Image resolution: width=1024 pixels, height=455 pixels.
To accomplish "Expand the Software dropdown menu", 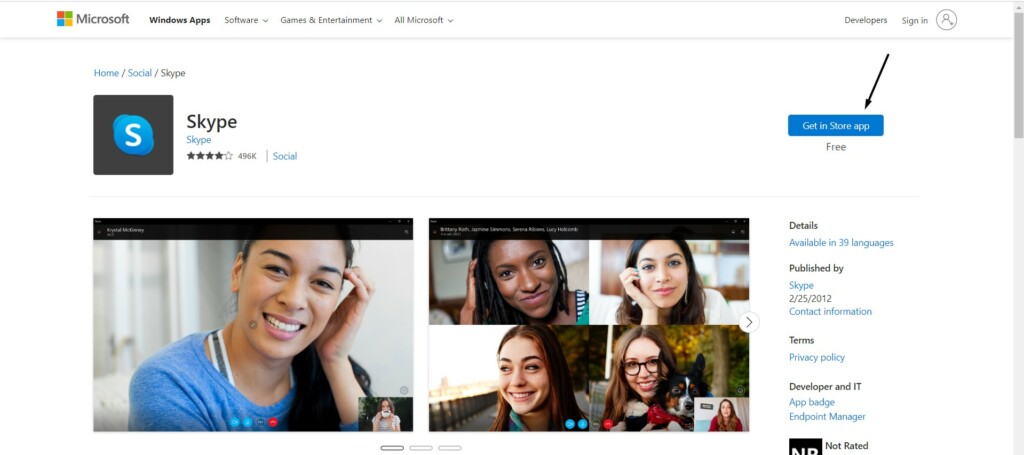I will tap(246, 20).
